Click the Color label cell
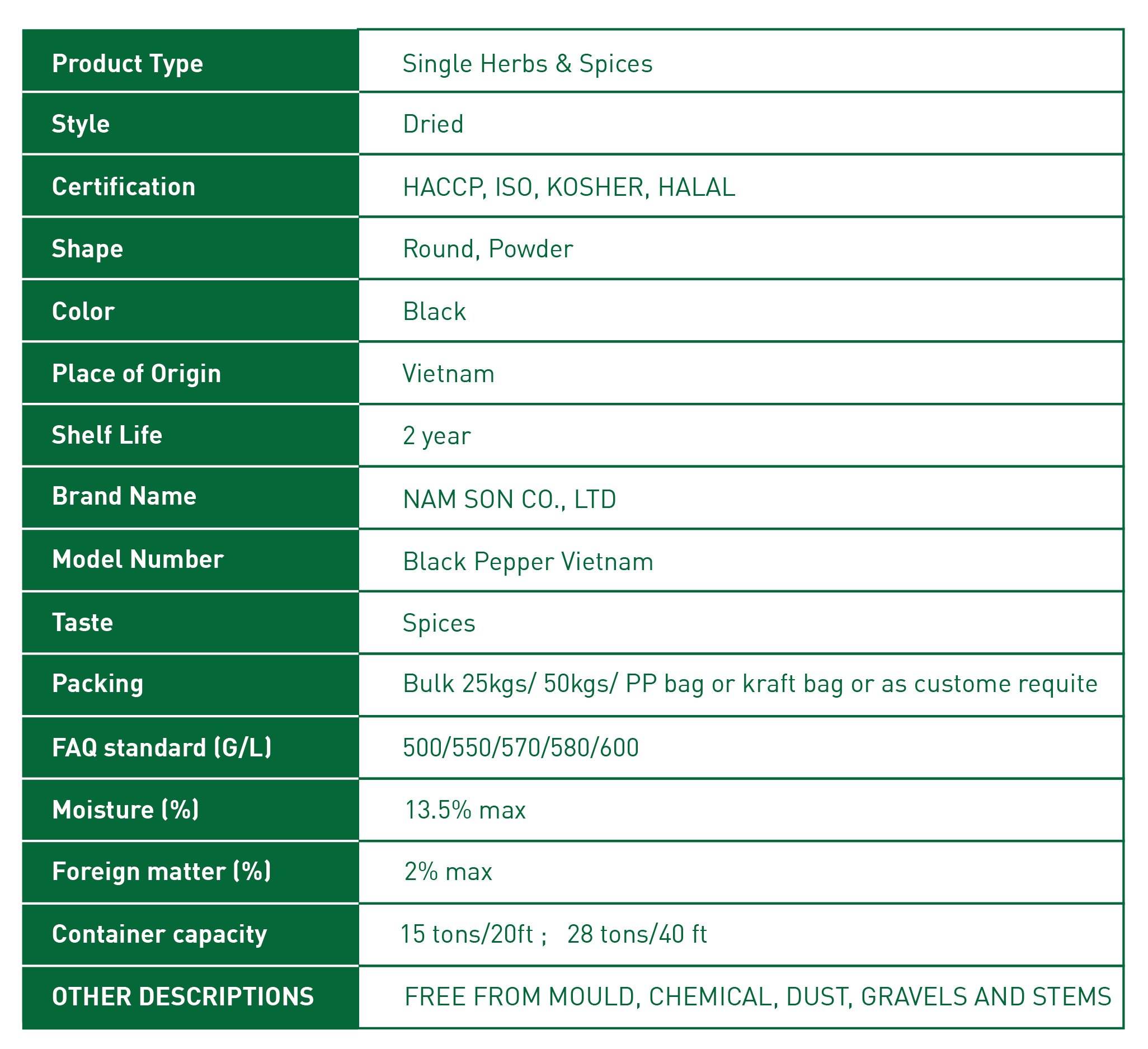Screen dimensions: 1148x1049 coord(190,311)
